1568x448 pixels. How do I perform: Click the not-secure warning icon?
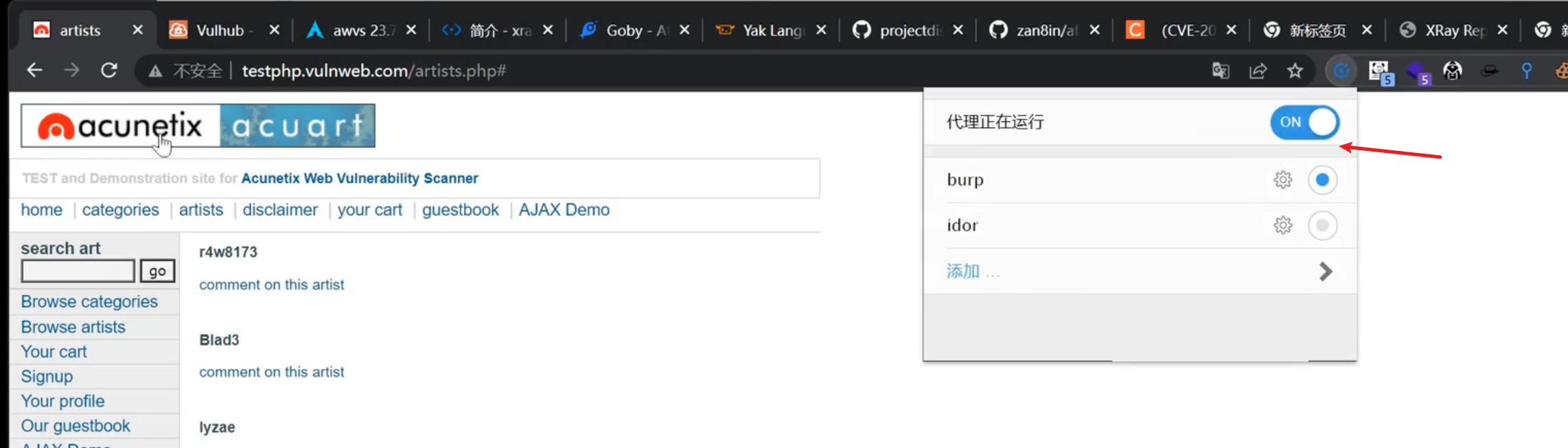point(156,71)
